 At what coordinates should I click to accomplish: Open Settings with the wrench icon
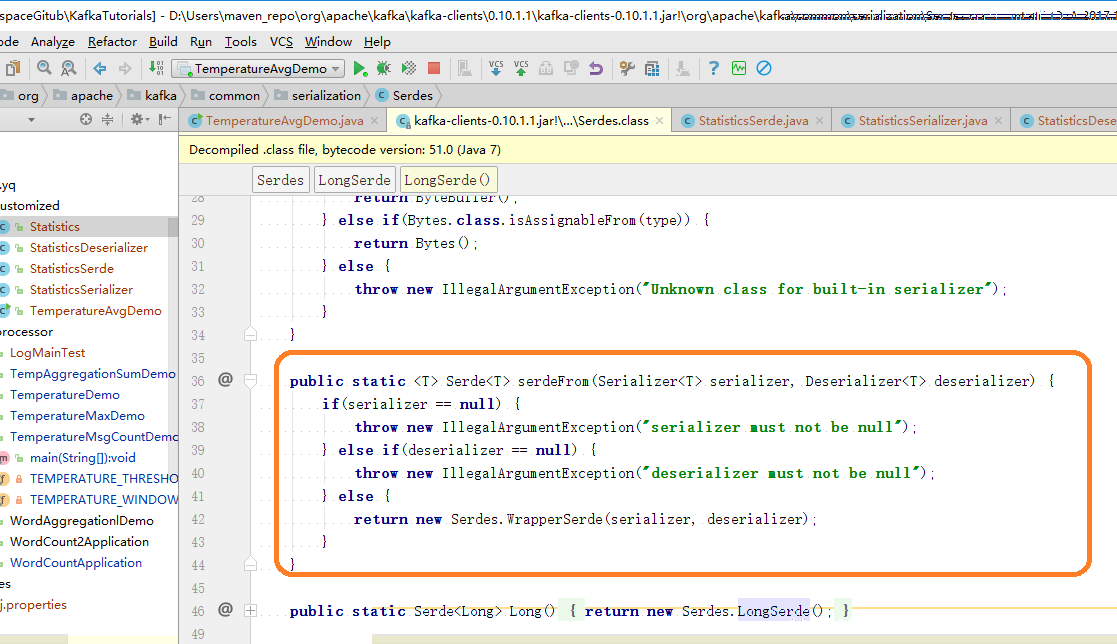click(x=627, y=68)
